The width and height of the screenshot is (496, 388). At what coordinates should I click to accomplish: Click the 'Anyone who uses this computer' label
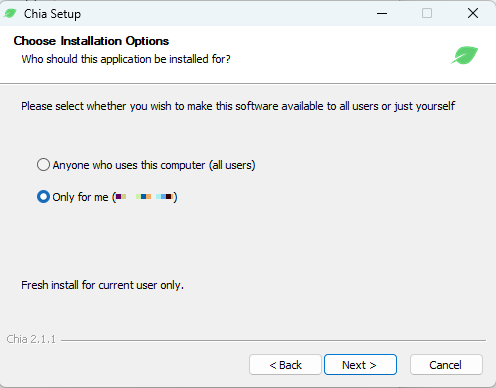154,165
